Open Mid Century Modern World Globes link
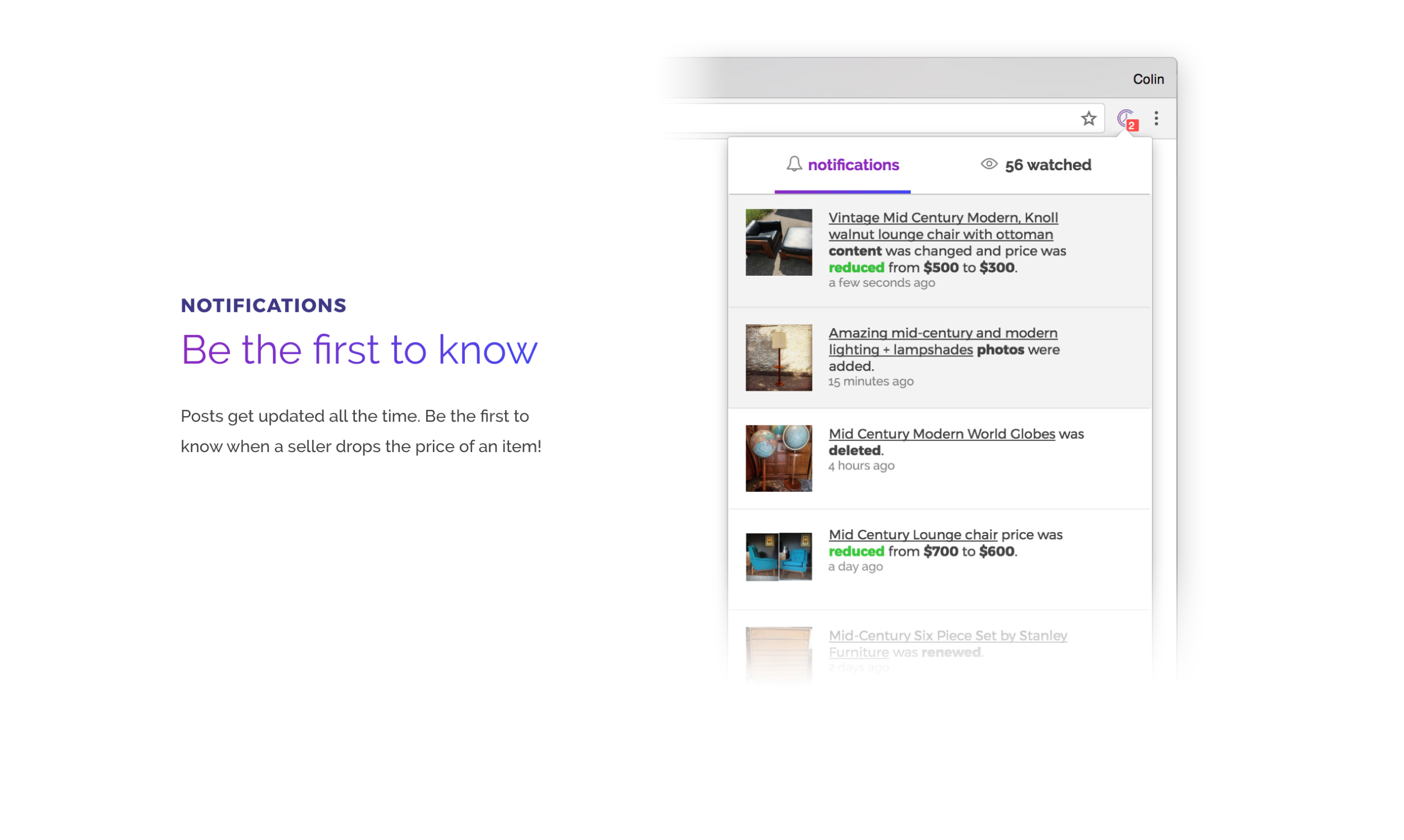 (941, 434)
